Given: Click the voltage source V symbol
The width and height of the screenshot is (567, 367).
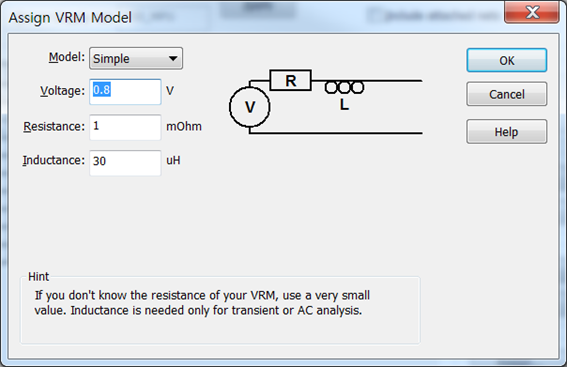Looking at the screenshot, I should coord(250,107).
